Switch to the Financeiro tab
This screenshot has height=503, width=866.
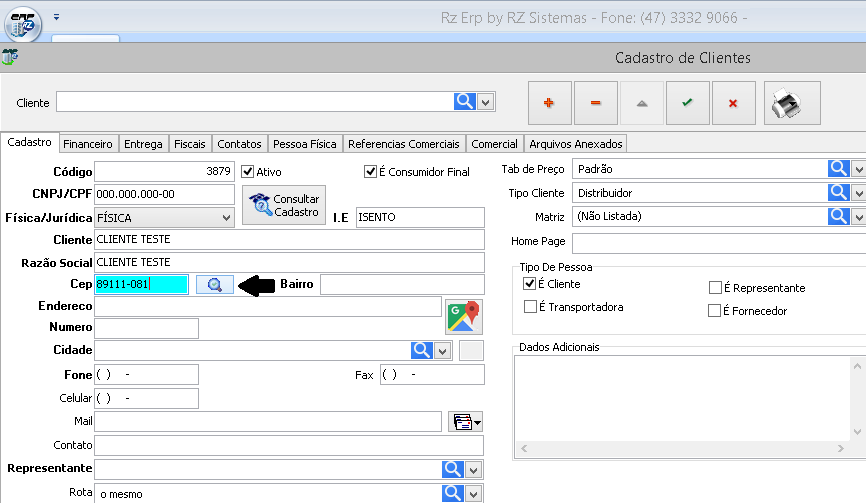pyautogui.click(x=89, y=144)
